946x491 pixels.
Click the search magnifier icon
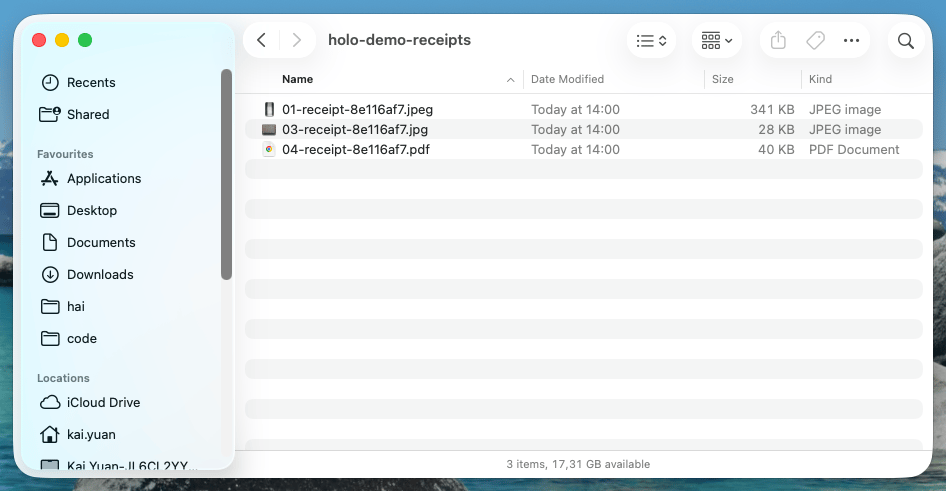click(906, 40)
